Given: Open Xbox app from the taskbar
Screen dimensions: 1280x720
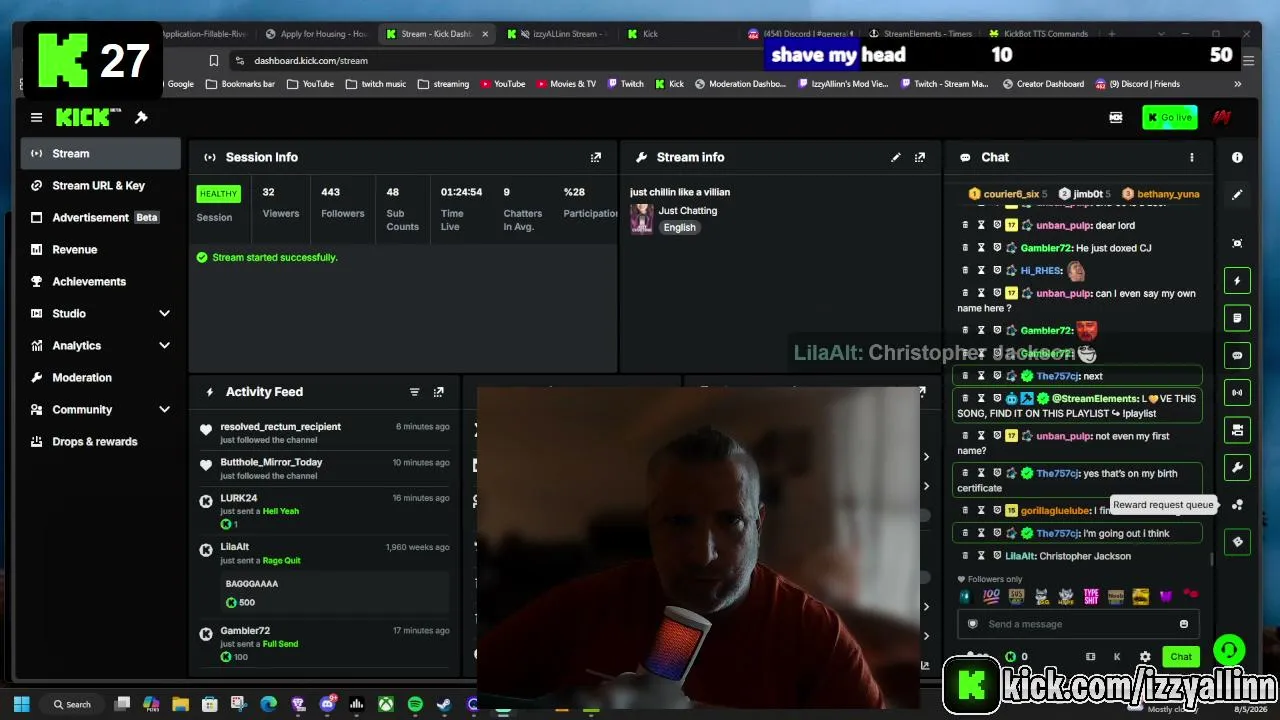Looking at the screenshot, I should (x=385, y=705).
